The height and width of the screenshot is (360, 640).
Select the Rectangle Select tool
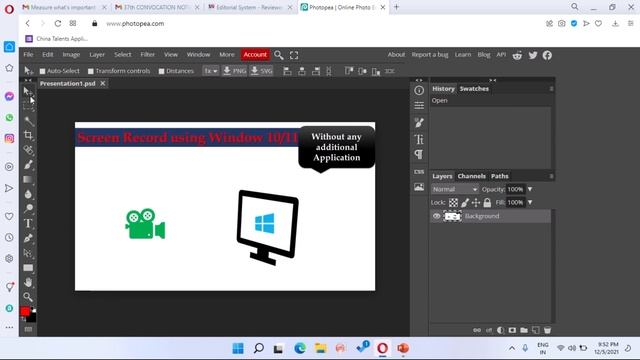28,106
